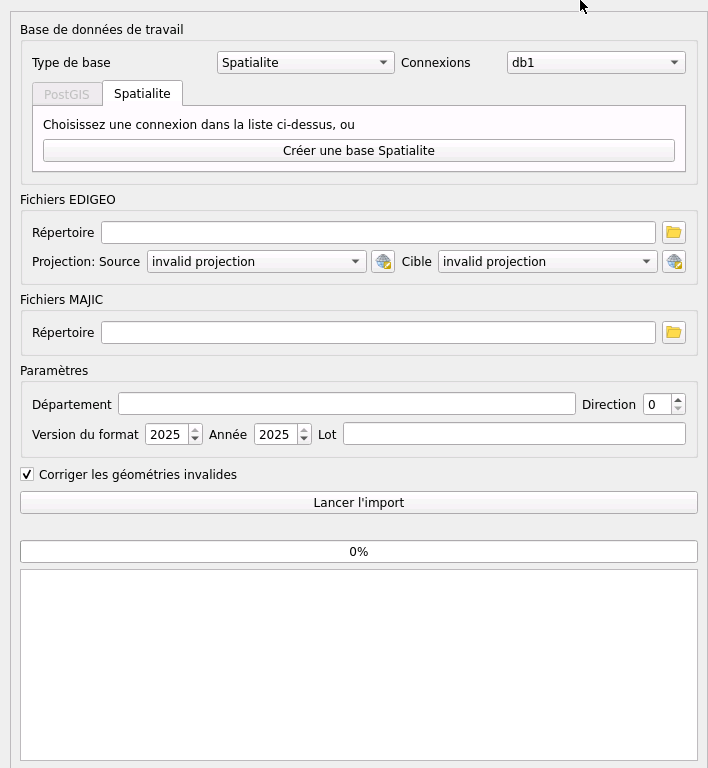Image resolution: width=708 pixels, height=768 pixels.
Task: Open target (Cible) projection CRS selector icon
Action: point(673,262)
